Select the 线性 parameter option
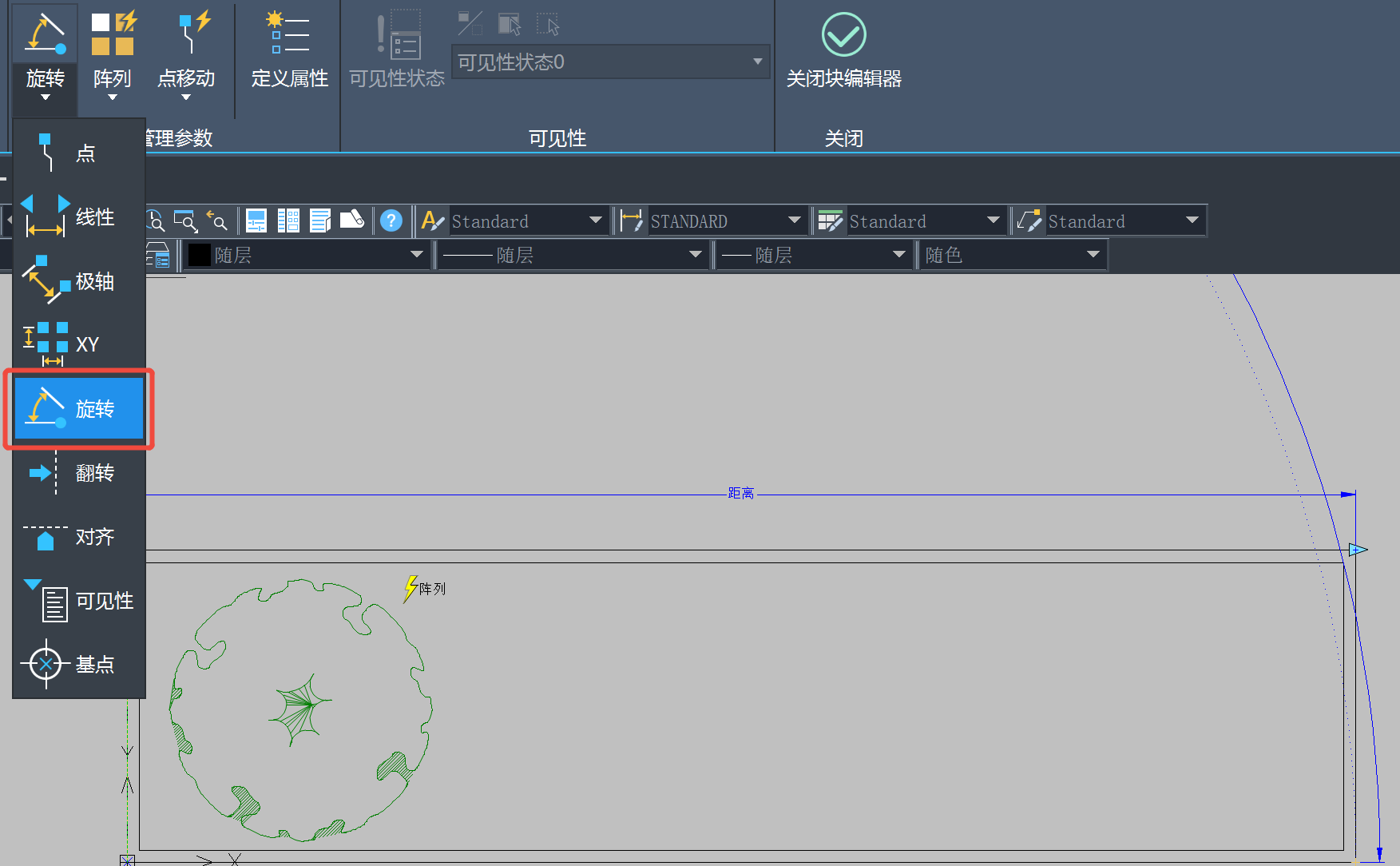 (78, 217)
